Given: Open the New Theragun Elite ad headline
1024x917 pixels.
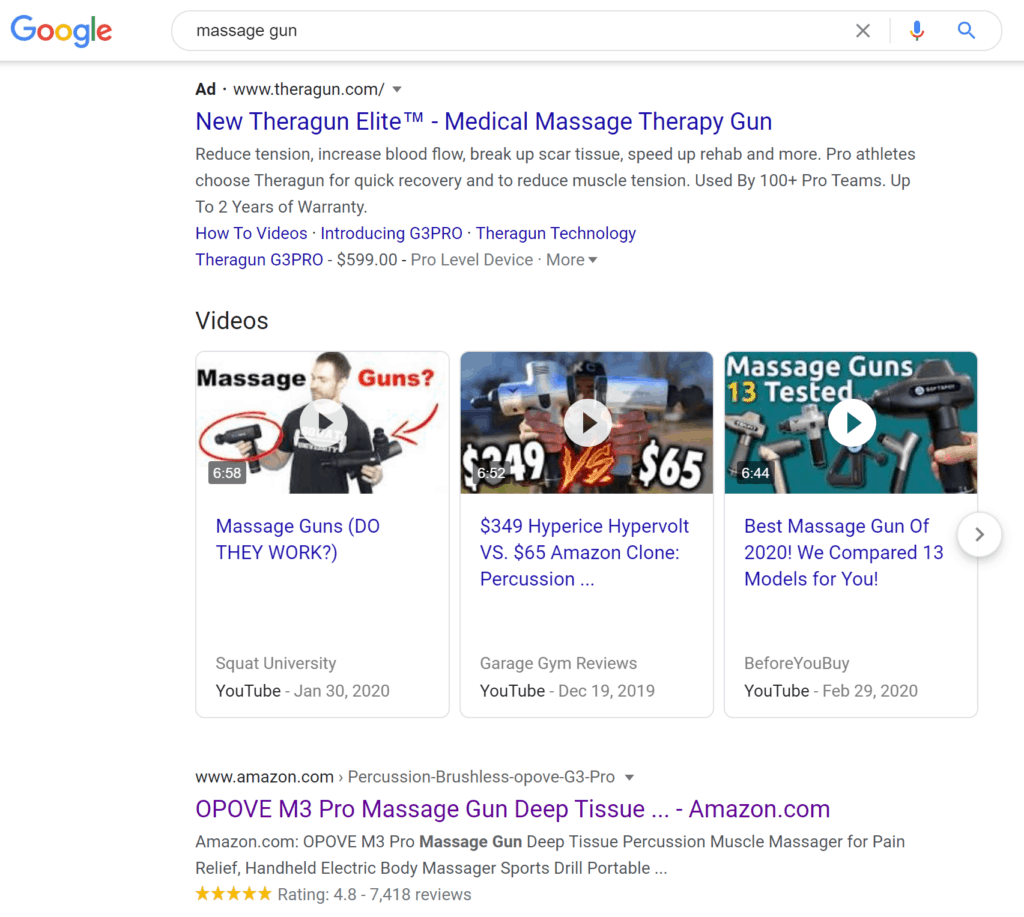Looking at the screenshot, I should 483,121.
